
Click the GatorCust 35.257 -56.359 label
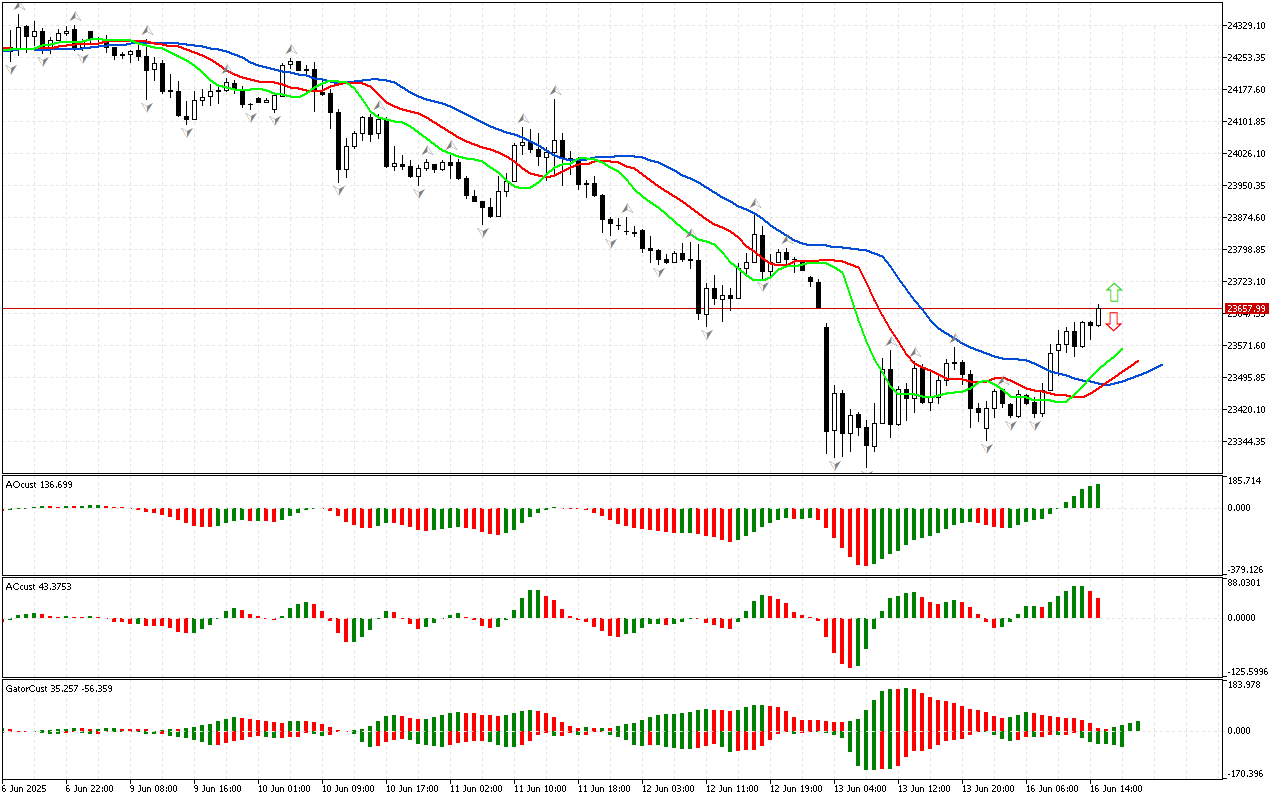point(58,689)
